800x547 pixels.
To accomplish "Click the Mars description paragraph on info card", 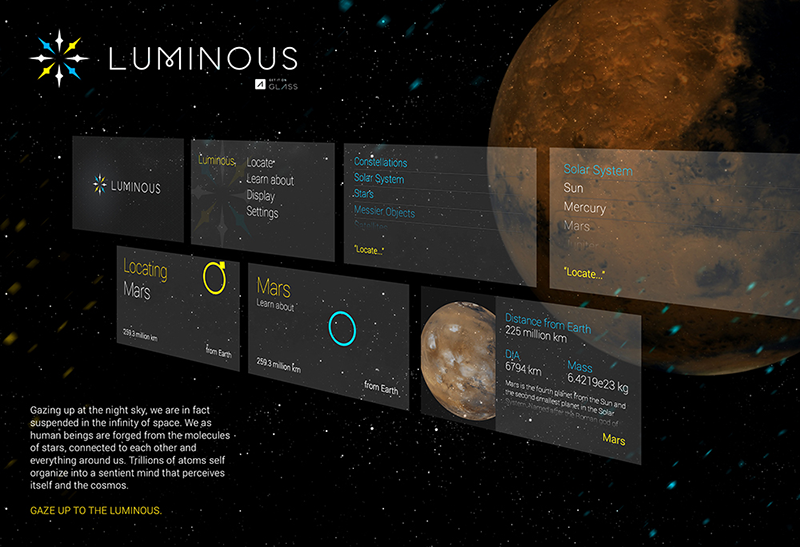I will 564,402.
